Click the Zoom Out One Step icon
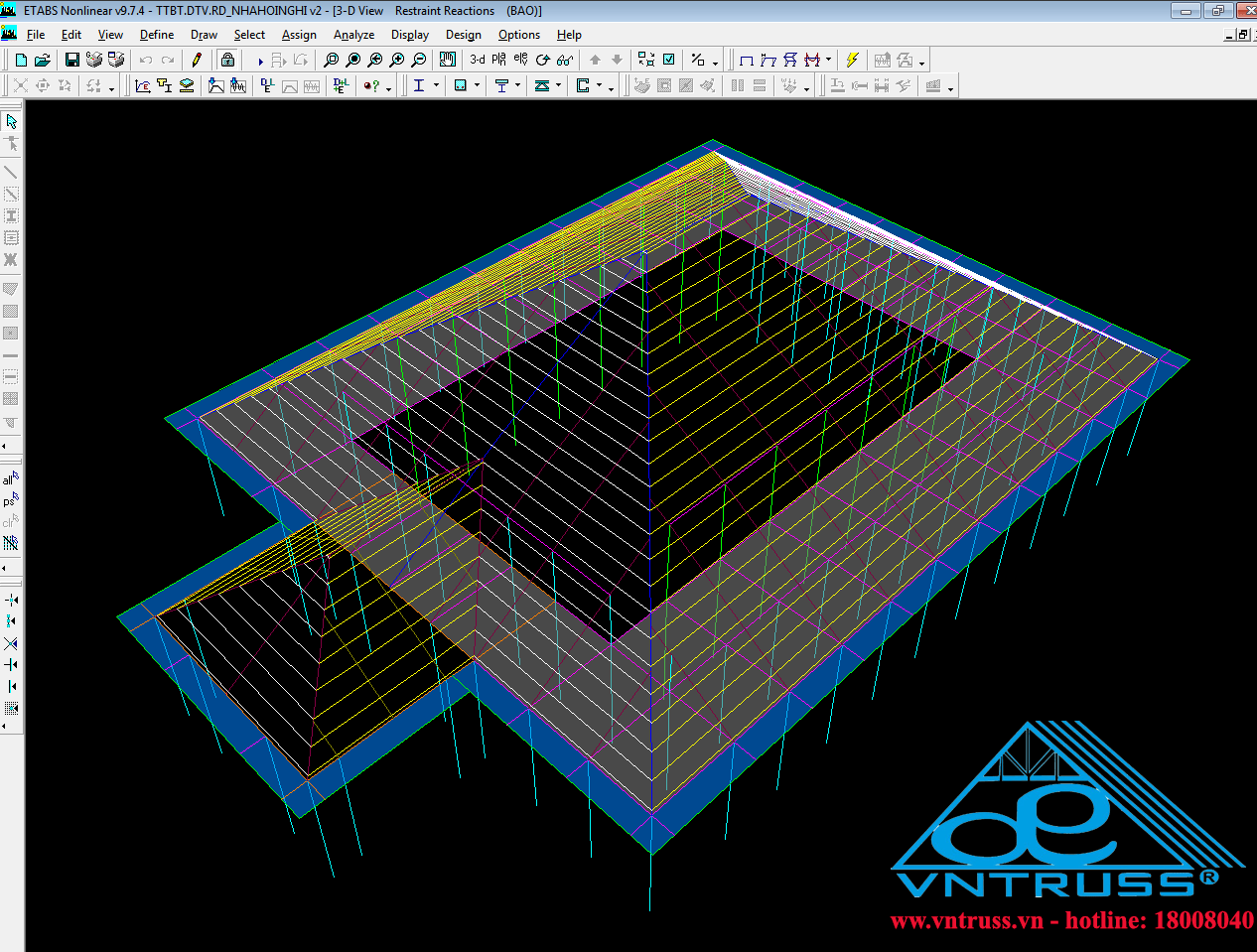 (x=419, y=61)
